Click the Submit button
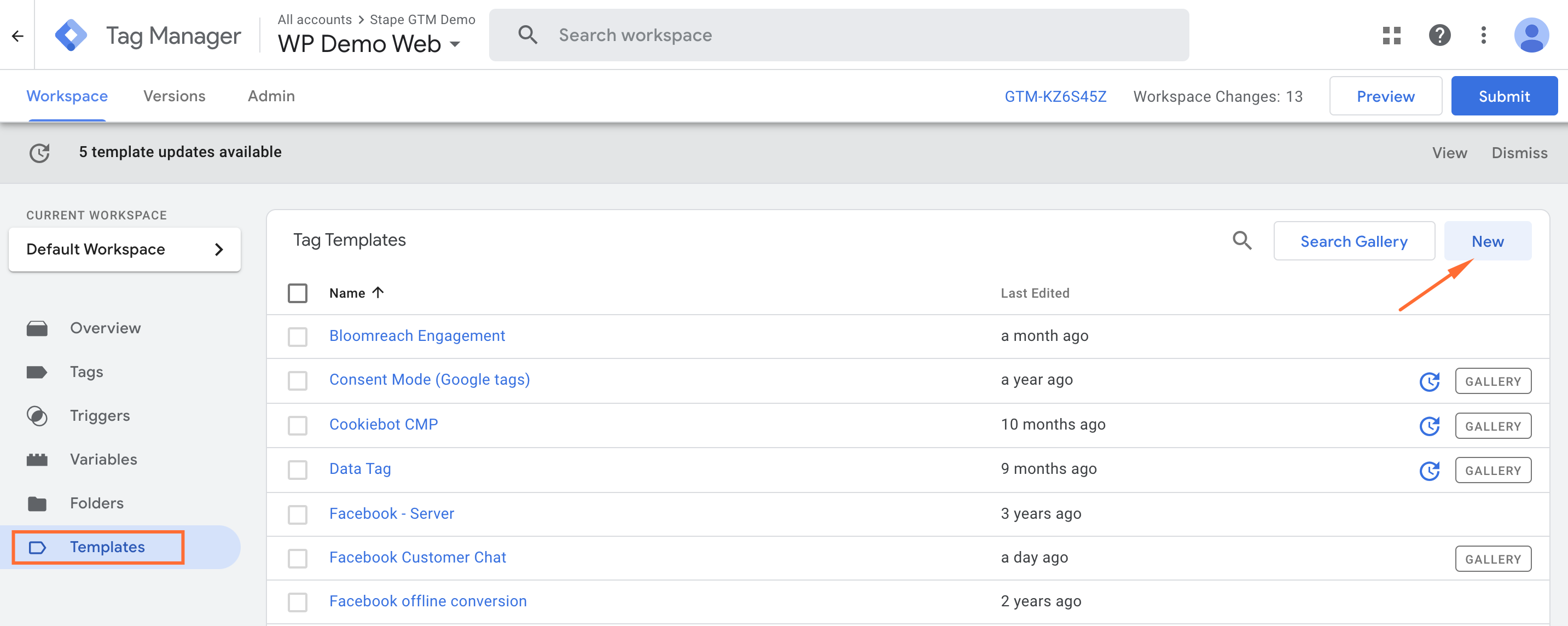The height and width of the screenshot is (626, 1568). [x=1504, y=96]
